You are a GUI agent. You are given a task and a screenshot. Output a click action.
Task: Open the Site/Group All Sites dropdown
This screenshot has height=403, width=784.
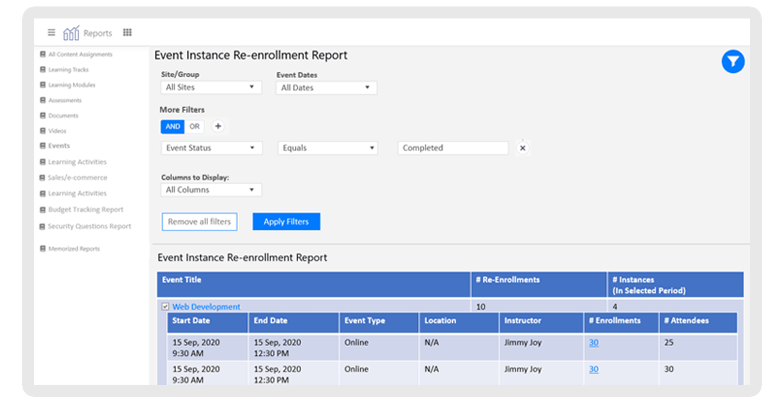point(211,88)
